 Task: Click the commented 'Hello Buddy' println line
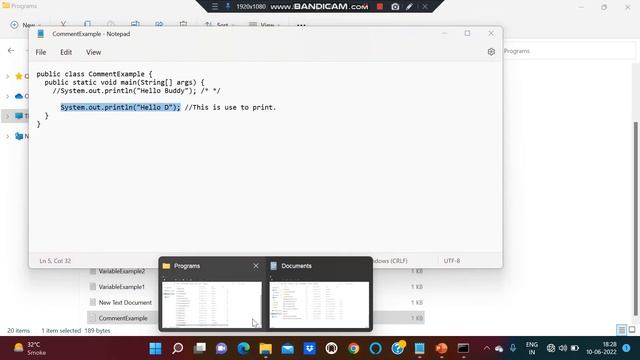136,91
